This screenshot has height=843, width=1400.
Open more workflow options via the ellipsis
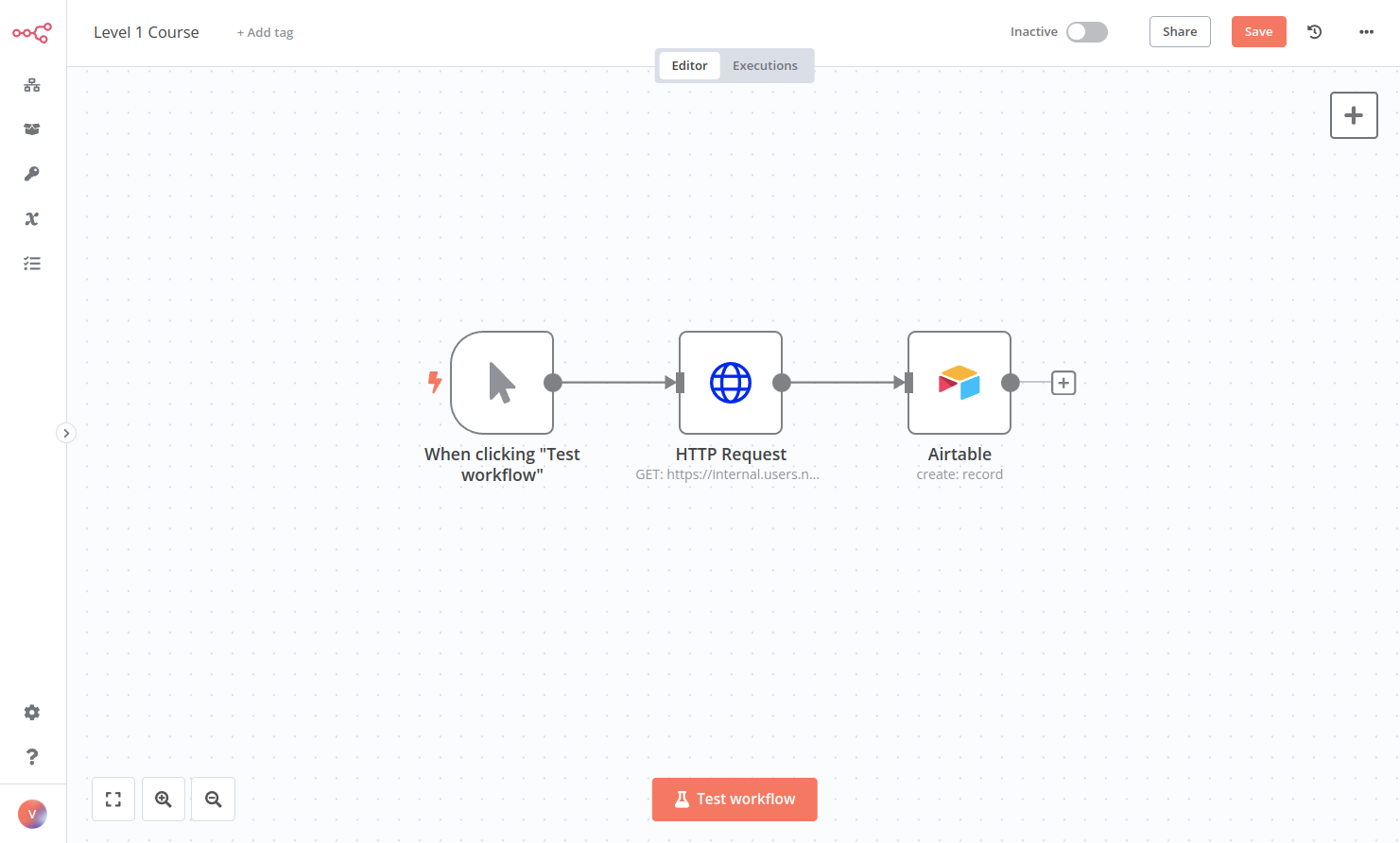pyautogui.click(x=1366, y=31)
